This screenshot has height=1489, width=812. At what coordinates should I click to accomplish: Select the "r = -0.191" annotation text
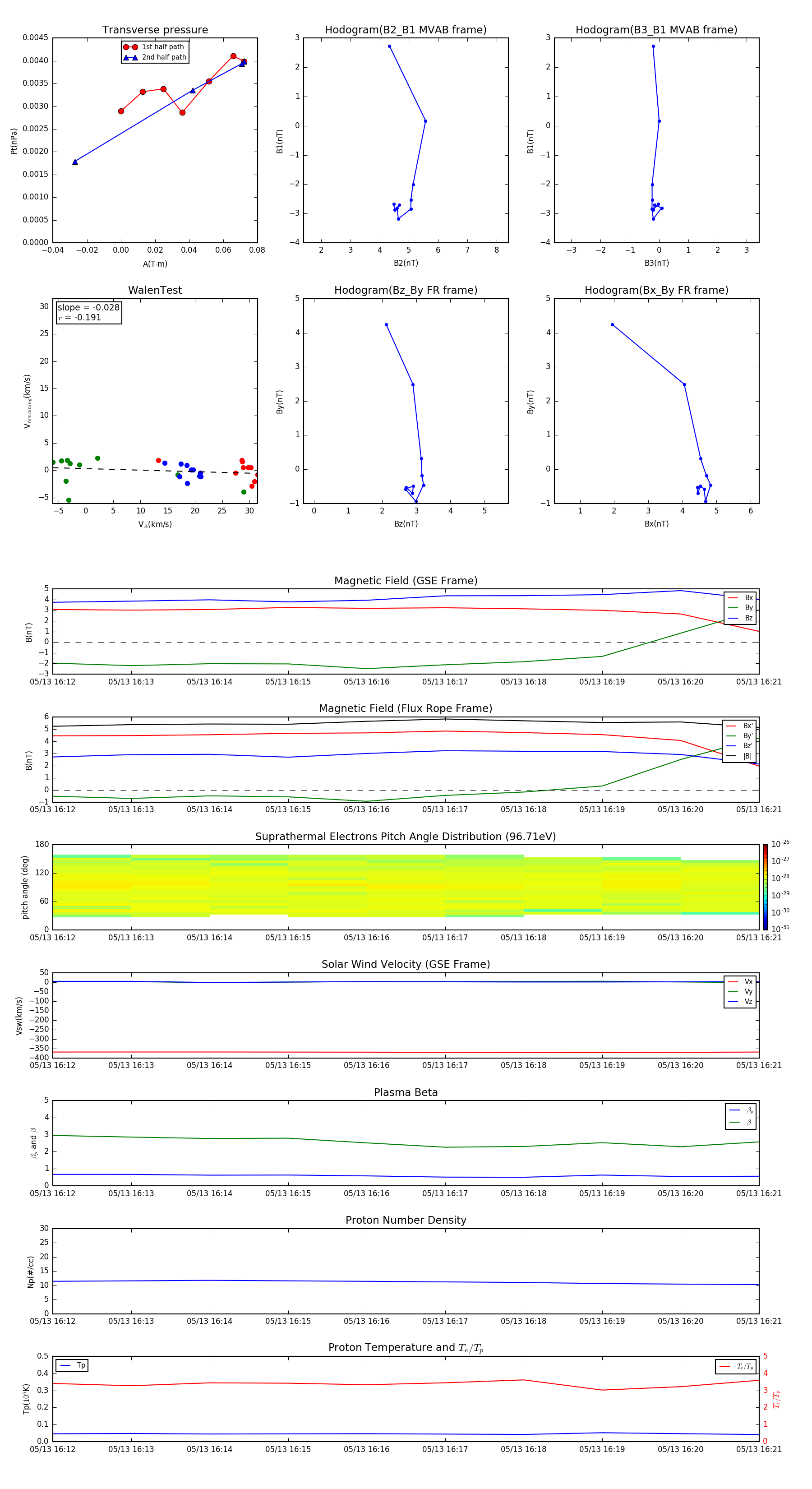point(80,317)
